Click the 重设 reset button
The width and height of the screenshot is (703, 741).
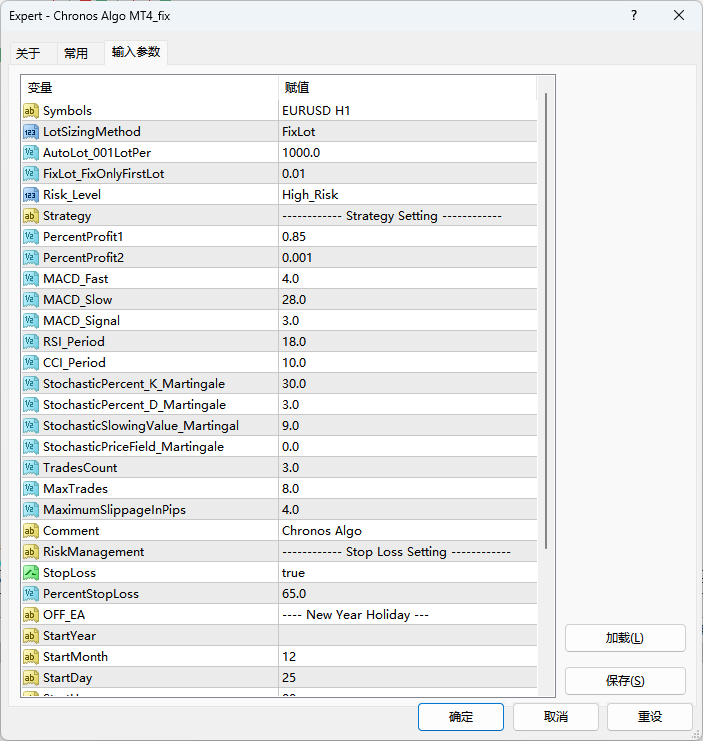(650, 717)
